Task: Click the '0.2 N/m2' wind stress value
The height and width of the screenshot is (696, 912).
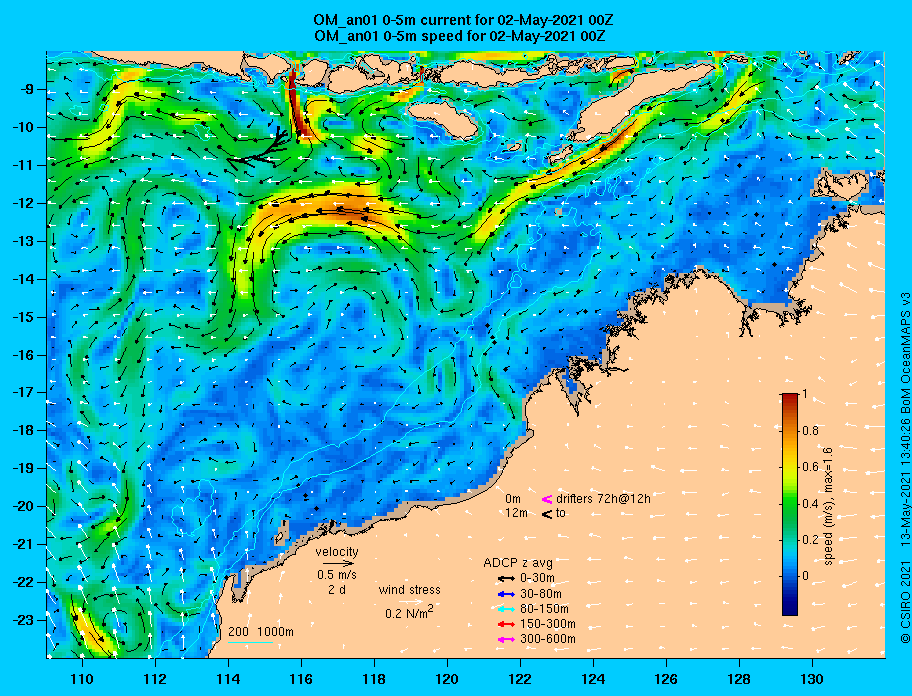Action: point(409,612)
